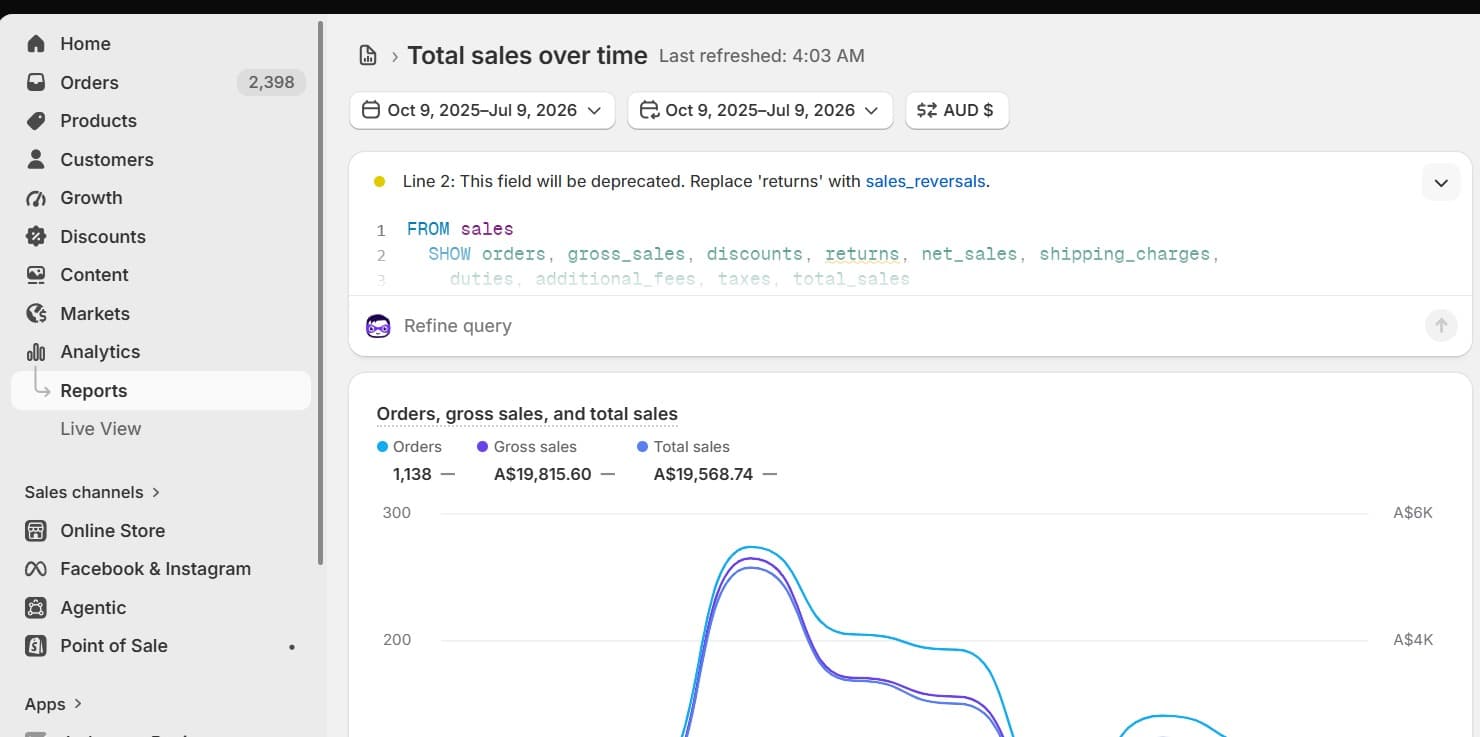Open Online Store using the storefront icon

point(36,531)
